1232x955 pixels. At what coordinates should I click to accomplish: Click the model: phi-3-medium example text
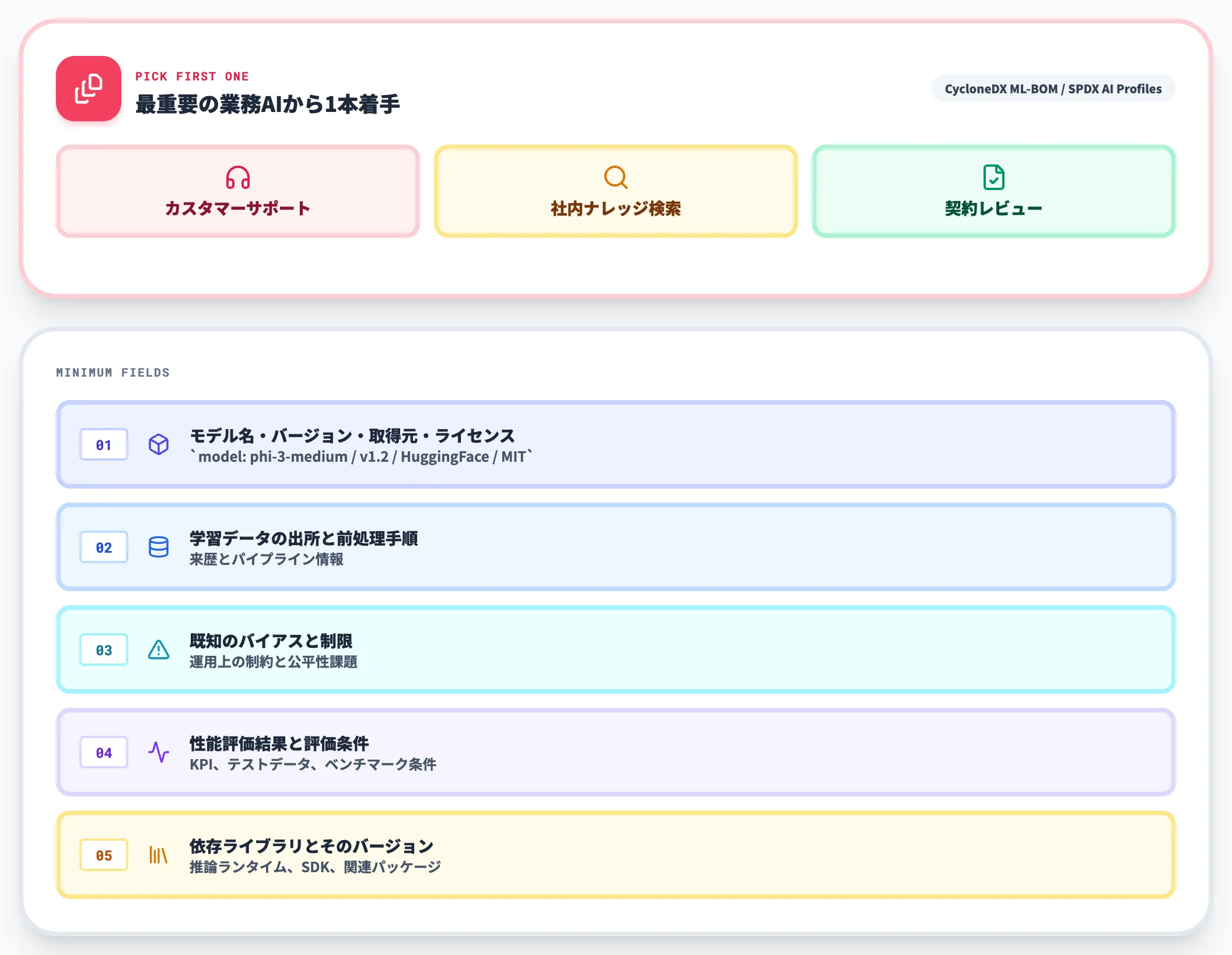(x=361, y=457)
